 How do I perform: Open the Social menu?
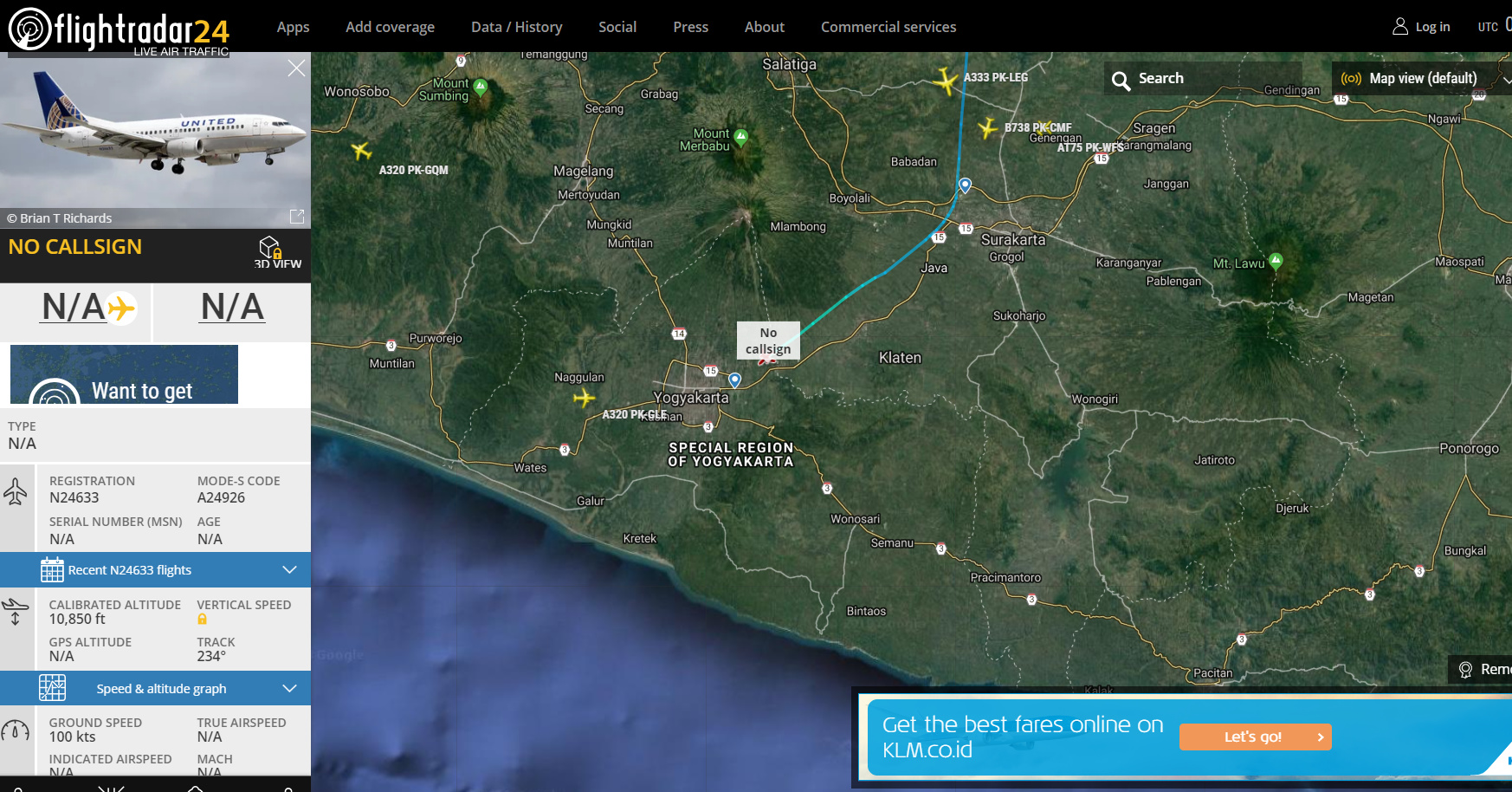pyautogui.click(x=617, y=27)
